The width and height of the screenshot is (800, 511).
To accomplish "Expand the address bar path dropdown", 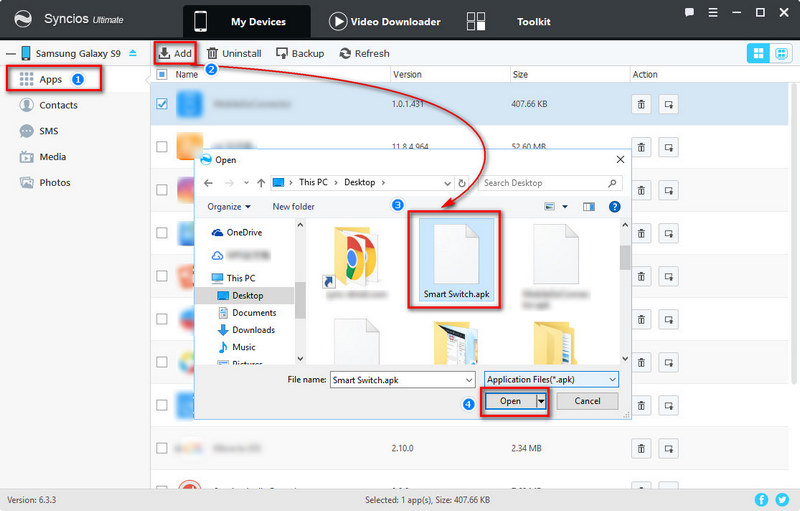I will tap(447, 183).
